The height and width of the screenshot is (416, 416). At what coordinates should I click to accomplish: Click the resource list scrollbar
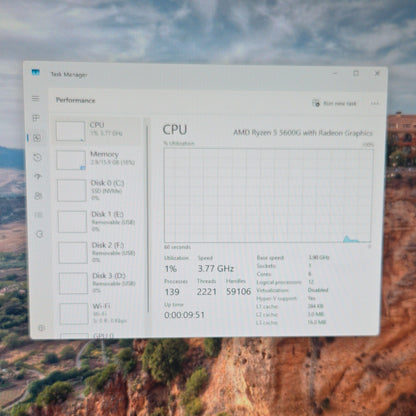pyautogui.click(x=148, y=217)
